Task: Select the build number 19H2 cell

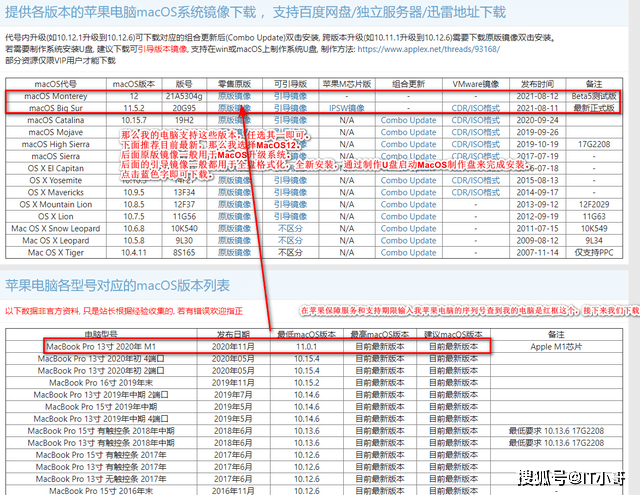Action: [184, 120]
